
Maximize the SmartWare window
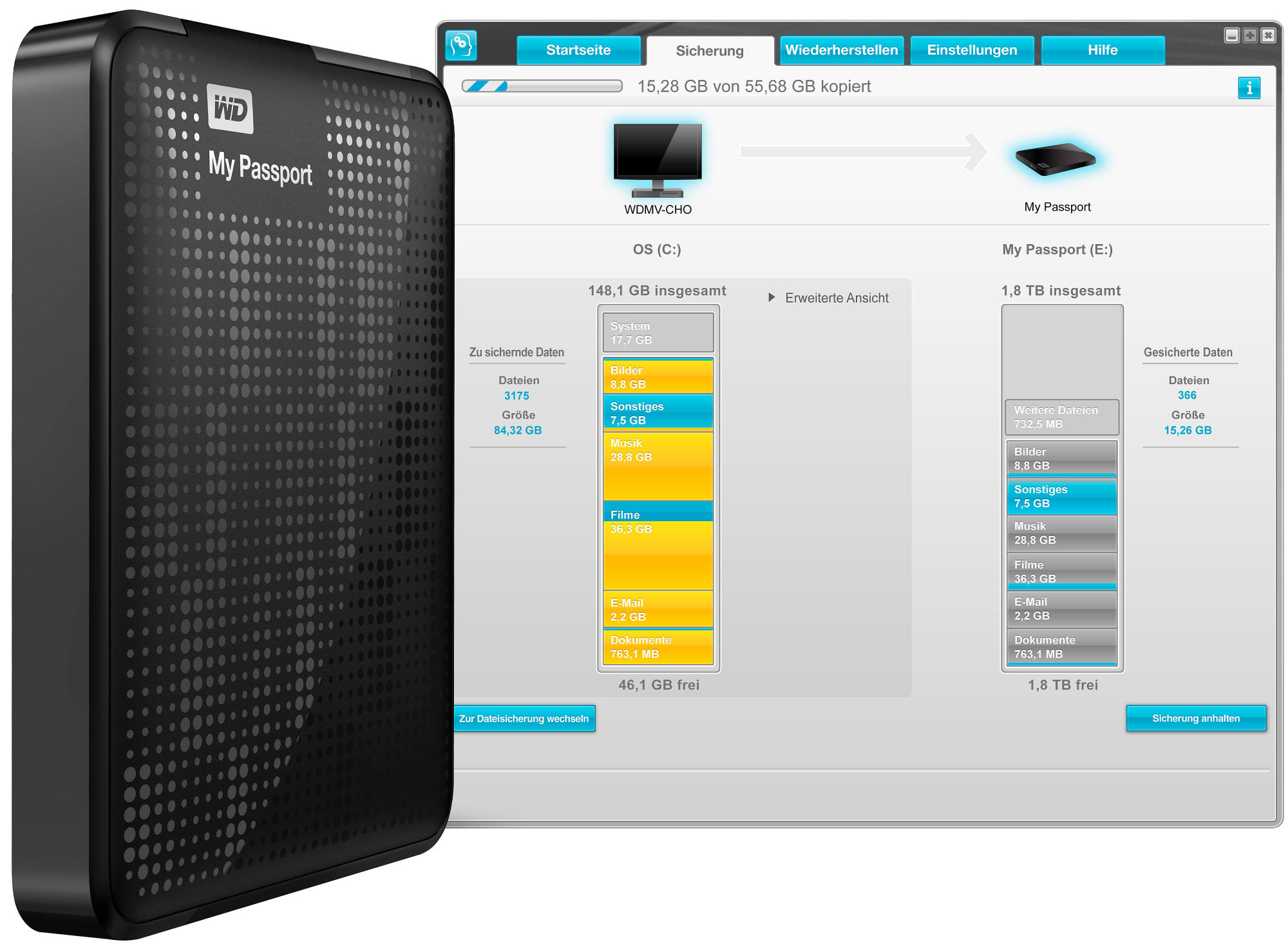1249,35
